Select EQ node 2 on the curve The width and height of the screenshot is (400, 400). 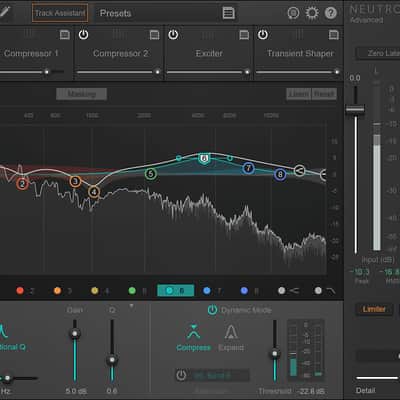tap(22, 184)
